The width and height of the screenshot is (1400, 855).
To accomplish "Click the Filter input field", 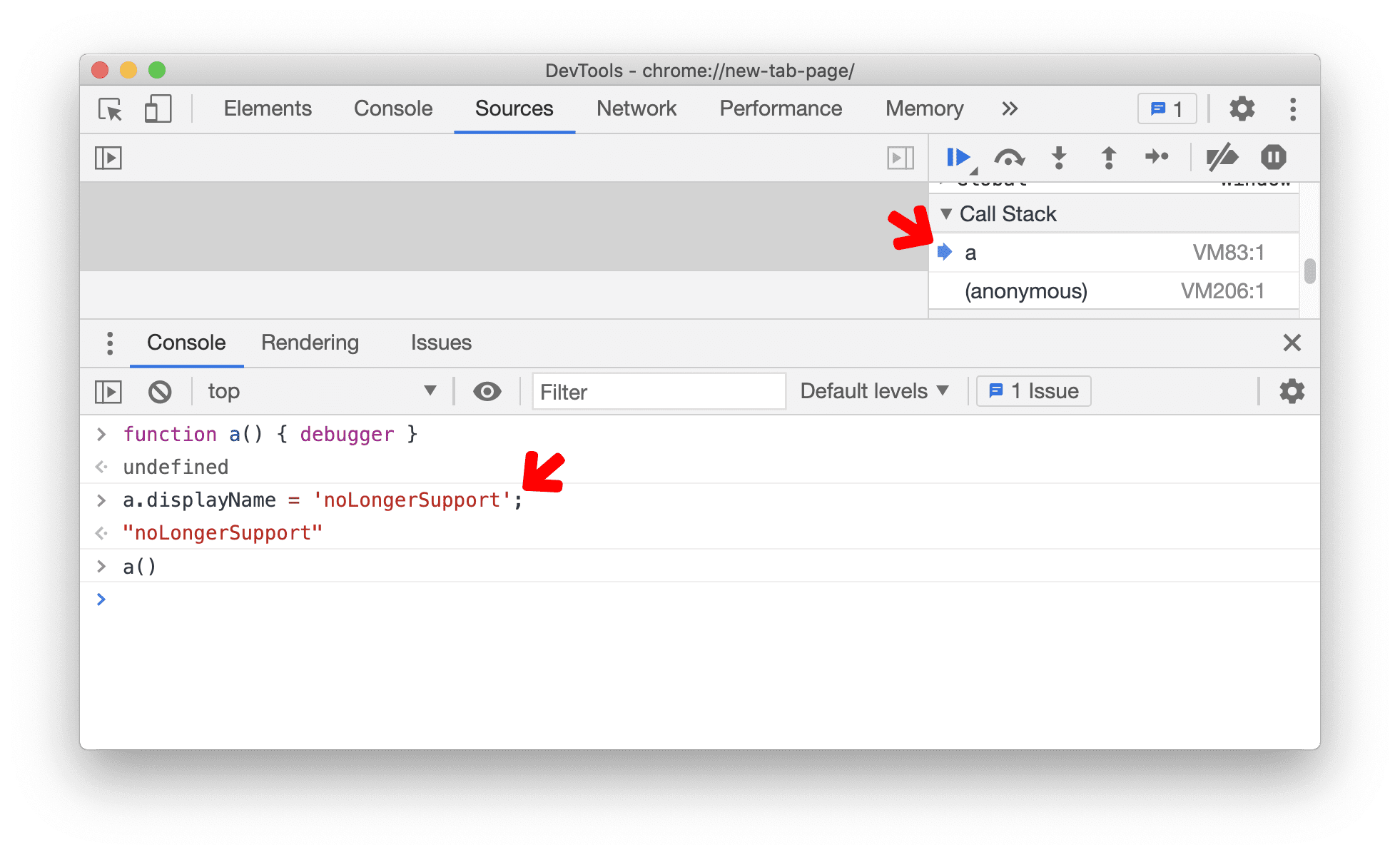I will 659,390.
